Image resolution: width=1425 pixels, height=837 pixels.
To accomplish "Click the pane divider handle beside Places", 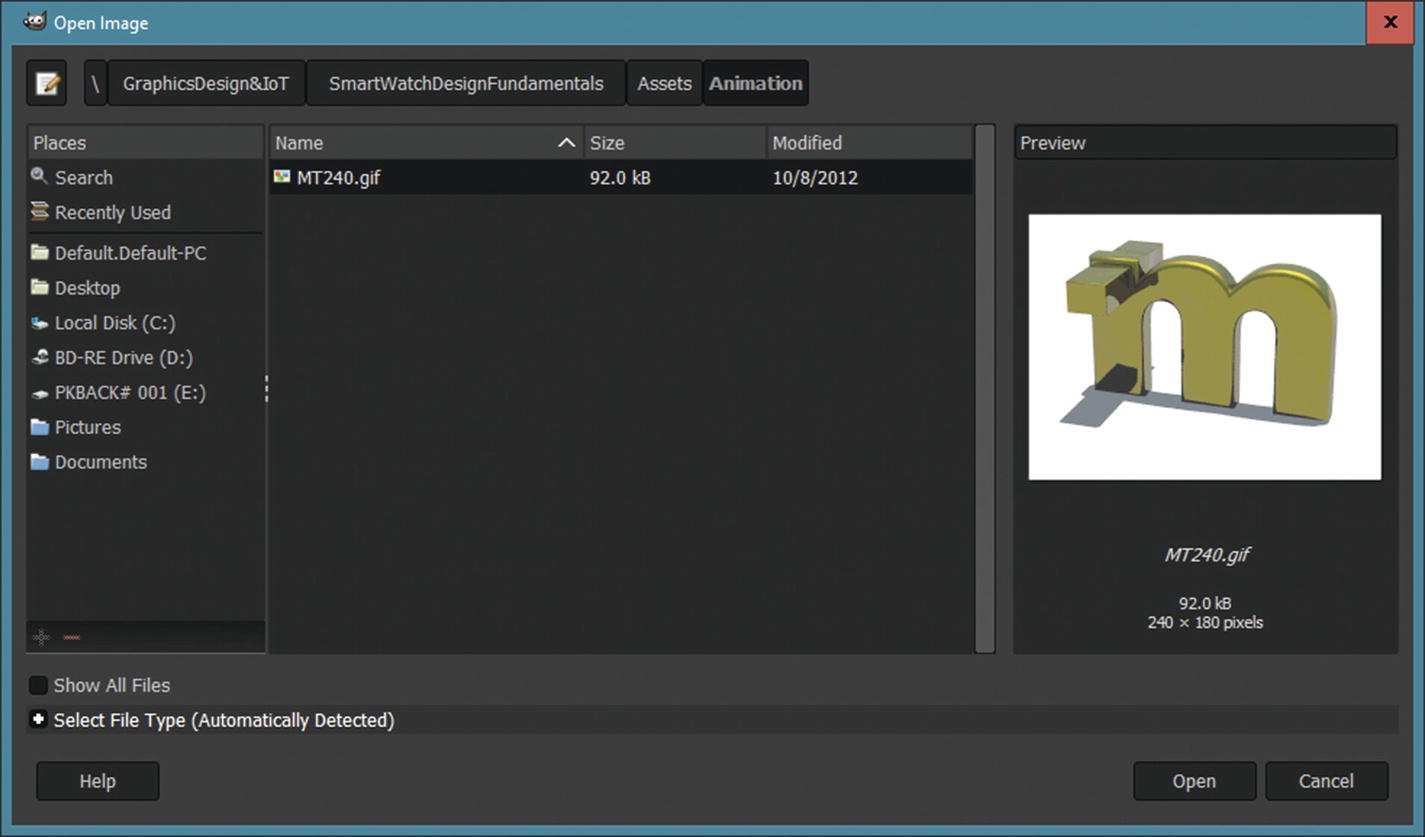I will coord(266,389).
